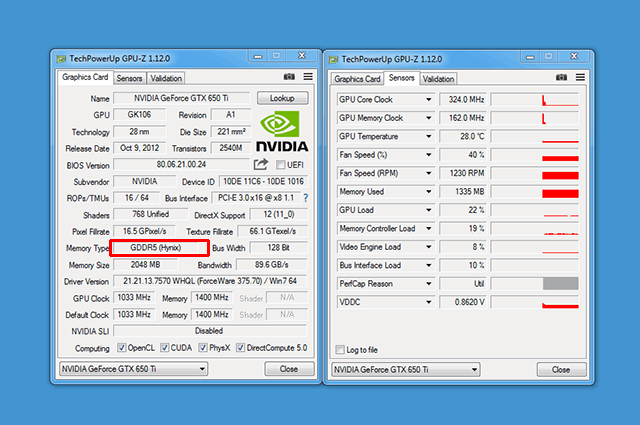The height and width of the screenshot is (425, 640).
Task: Click the PerfCap Reason gray indicator bar
Action: click(x=560, y=283)
